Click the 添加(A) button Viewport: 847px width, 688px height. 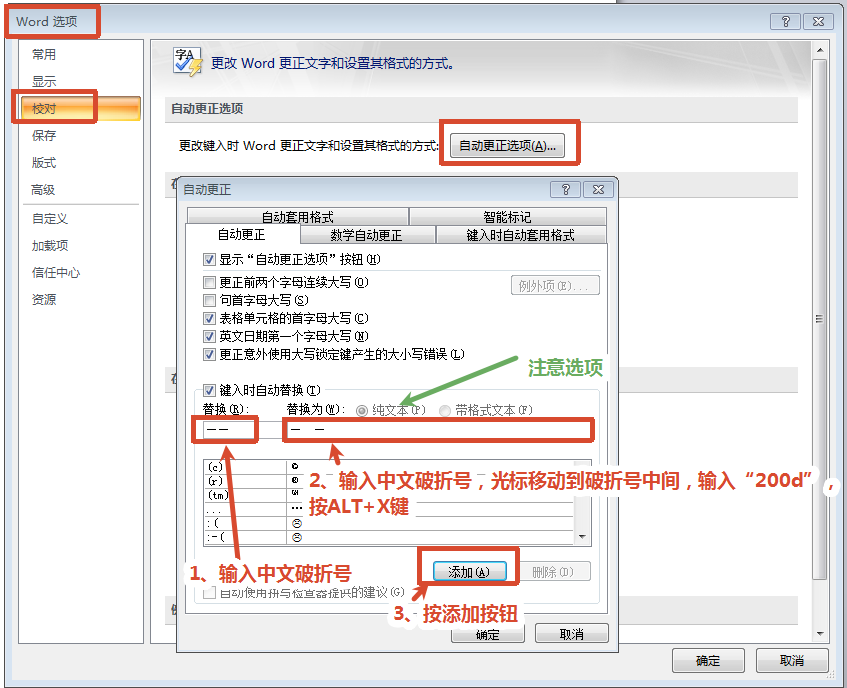(469, 572)
